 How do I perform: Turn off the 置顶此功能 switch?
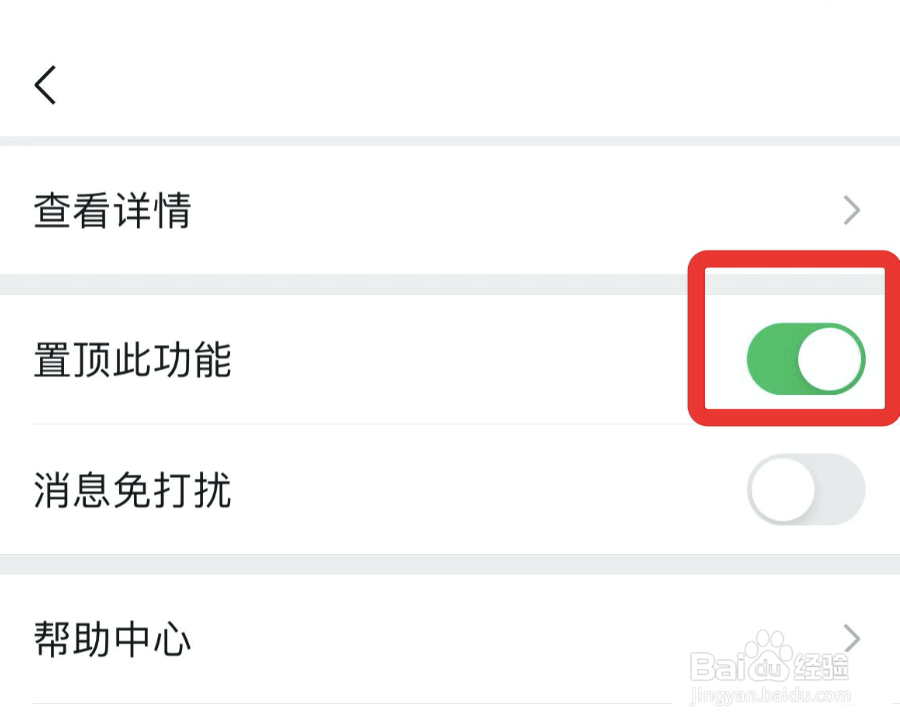click(x=806, y=359)
